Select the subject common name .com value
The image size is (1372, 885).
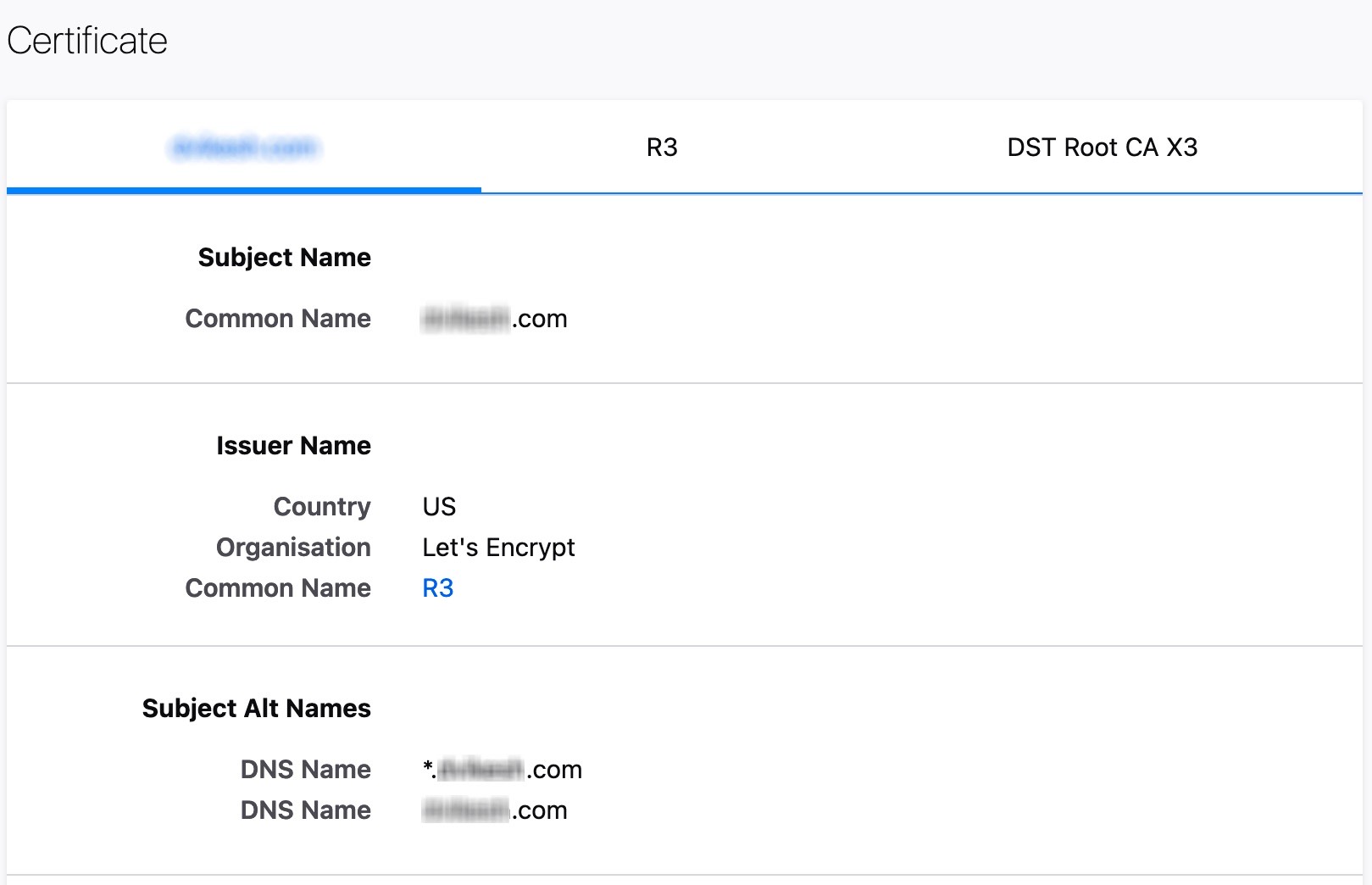(x=495, y=319)
